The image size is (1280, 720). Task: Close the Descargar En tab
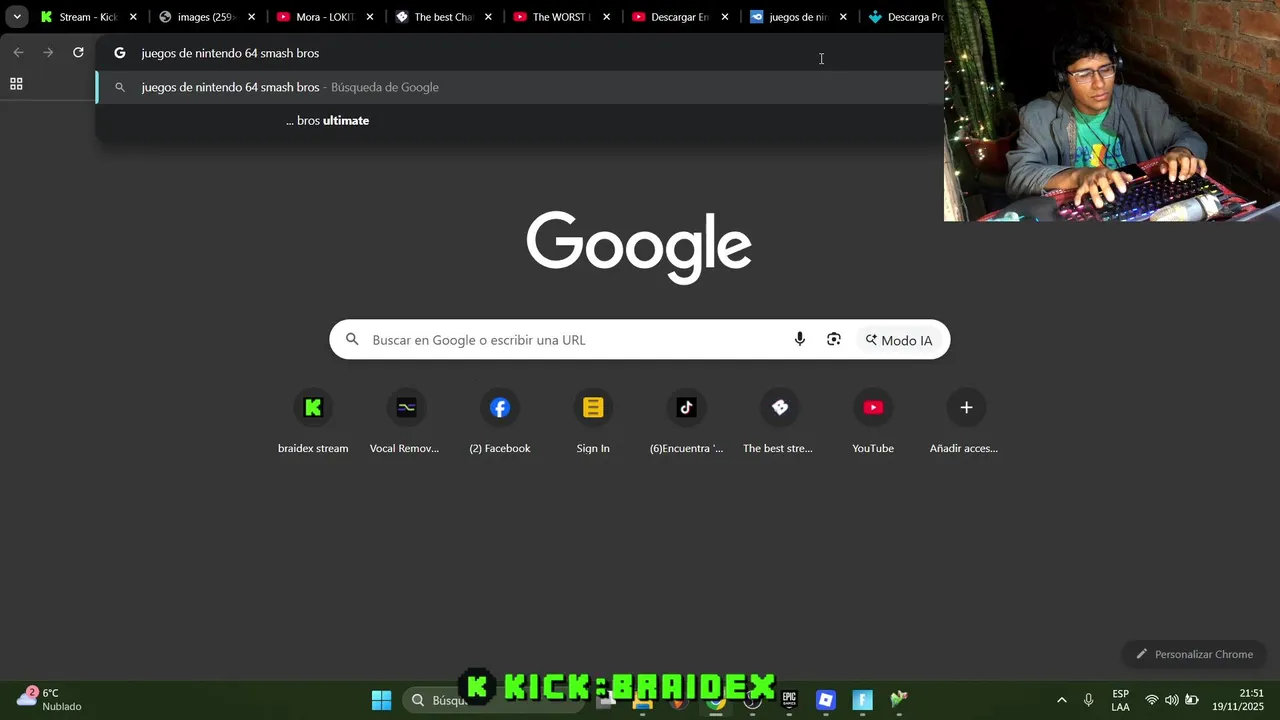pyautogui.click(x=725, y=17)
